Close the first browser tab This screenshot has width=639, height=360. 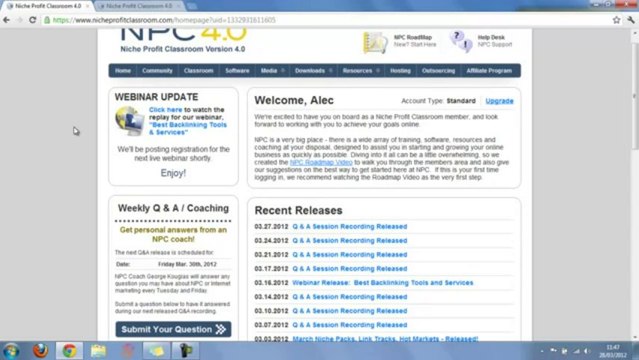pyautogui.click(x=87, y=6)
